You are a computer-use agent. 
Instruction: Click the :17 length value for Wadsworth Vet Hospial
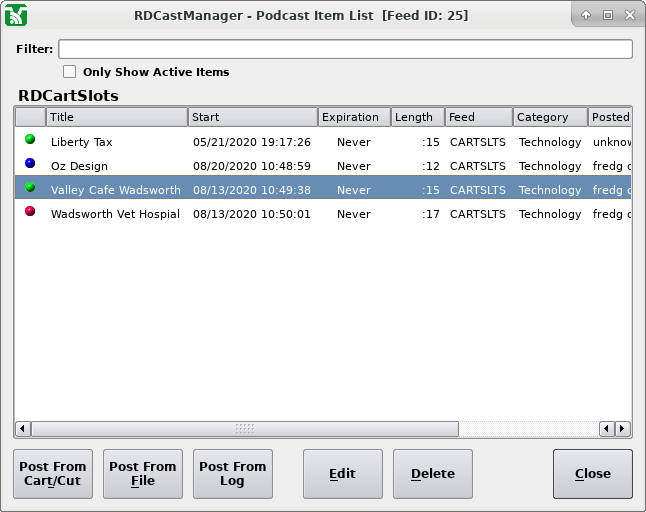point(431,214)
